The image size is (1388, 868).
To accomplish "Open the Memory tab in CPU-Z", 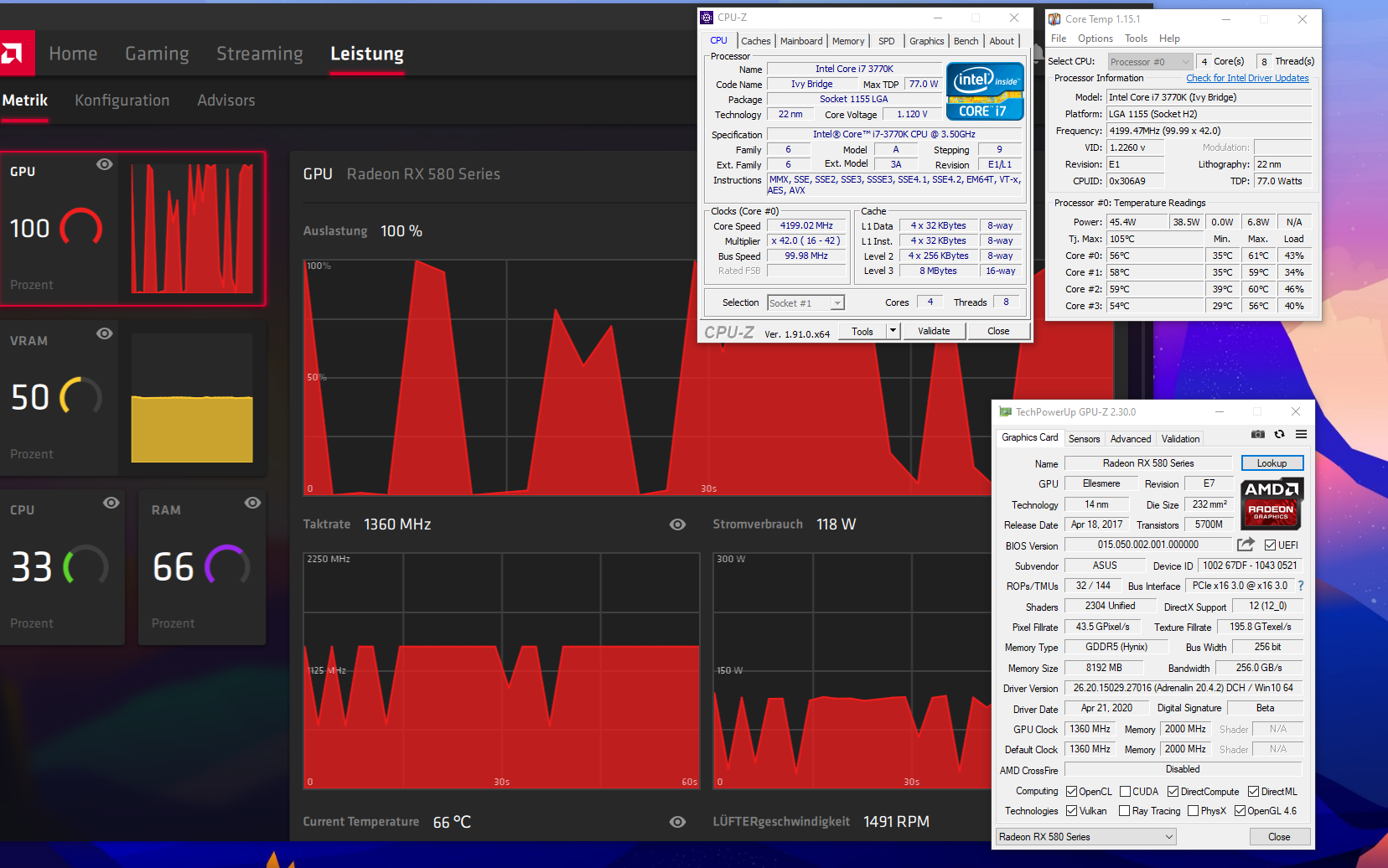I will pyautogui.click(x=848, y=41).
